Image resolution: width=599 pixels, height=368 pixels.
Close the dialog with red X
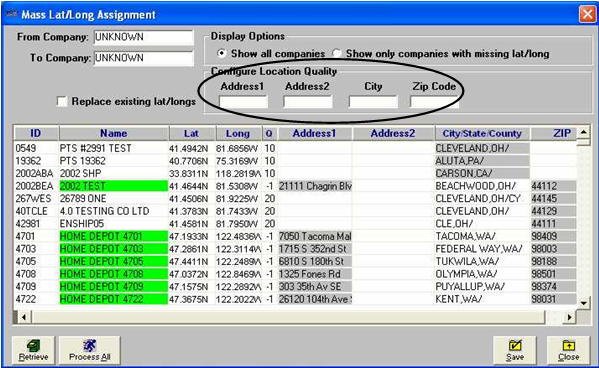(588, 15)
